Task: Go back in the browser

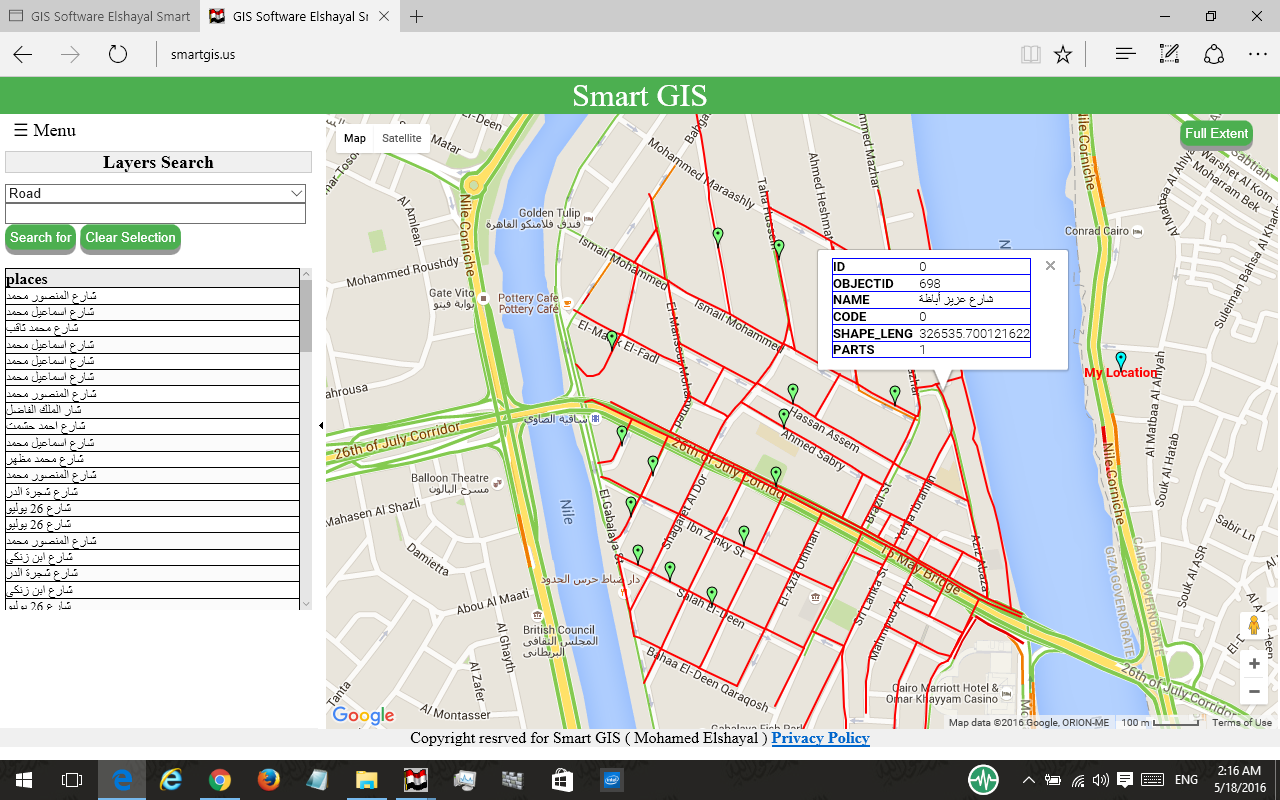Action: pos(23,54)
